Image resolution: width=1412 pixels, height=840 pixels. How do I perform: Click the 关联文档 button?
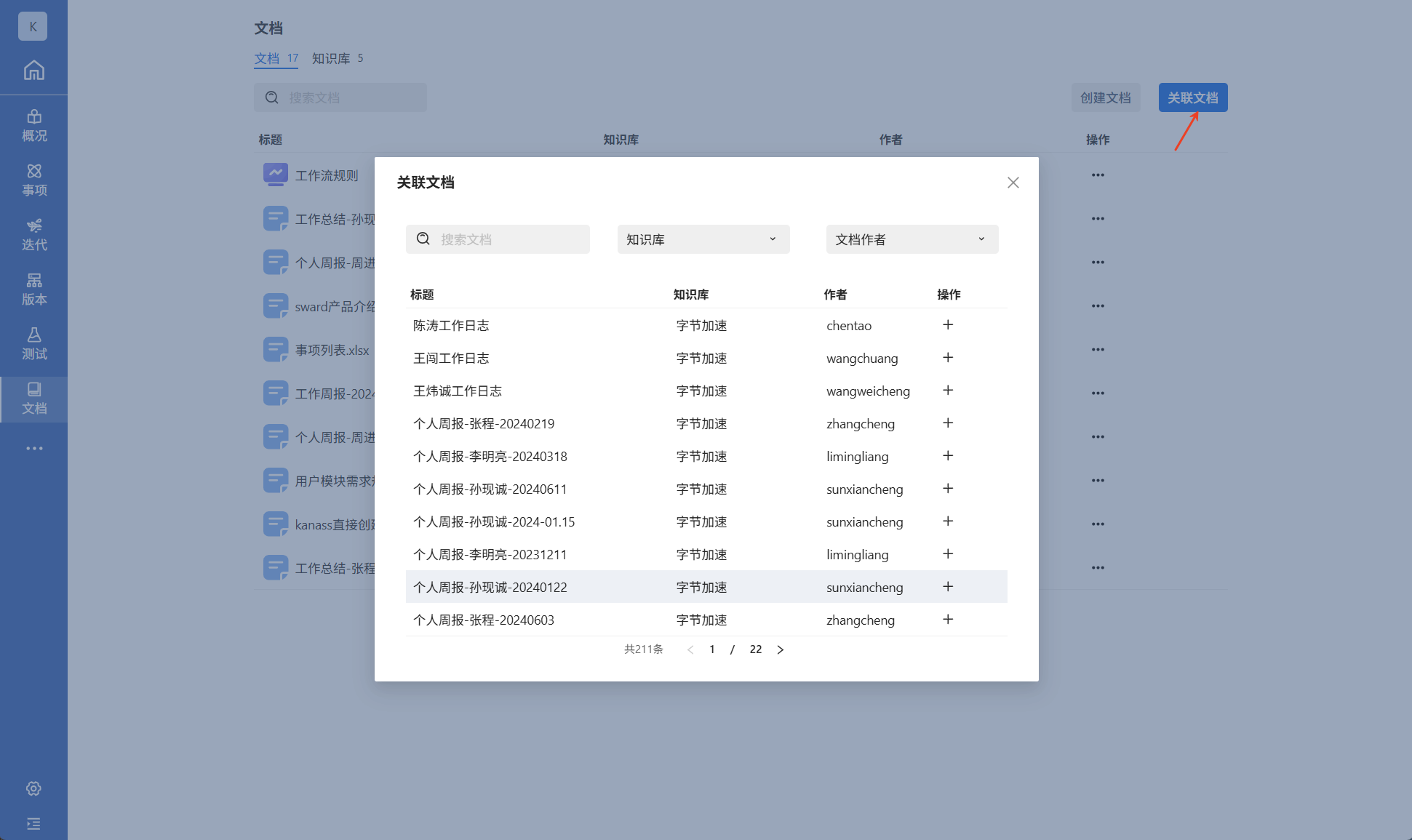[1192, 97]
